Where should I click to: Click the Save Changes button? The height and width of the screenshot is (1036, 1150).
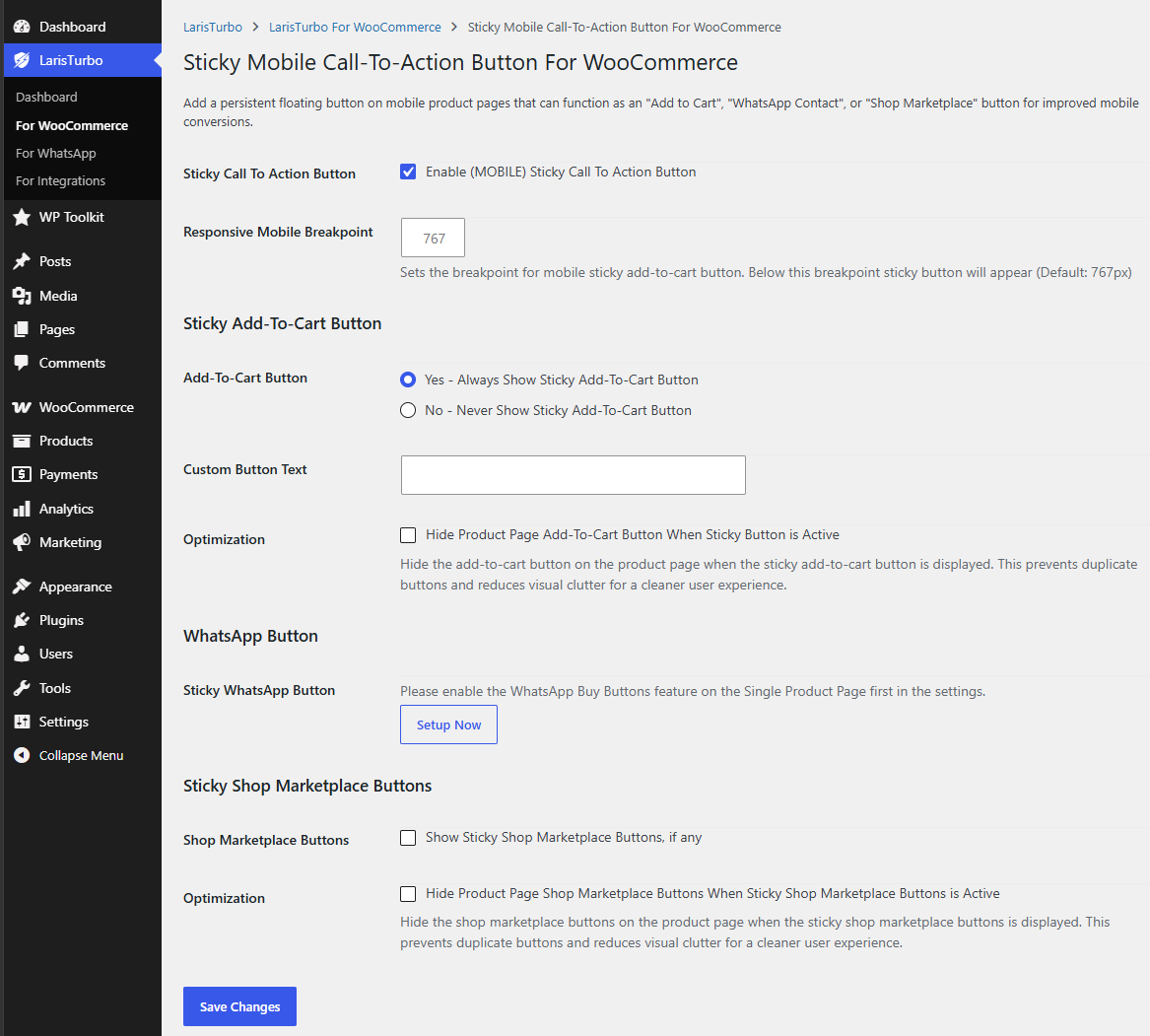pyautogui.click(x=239, y=1006)
